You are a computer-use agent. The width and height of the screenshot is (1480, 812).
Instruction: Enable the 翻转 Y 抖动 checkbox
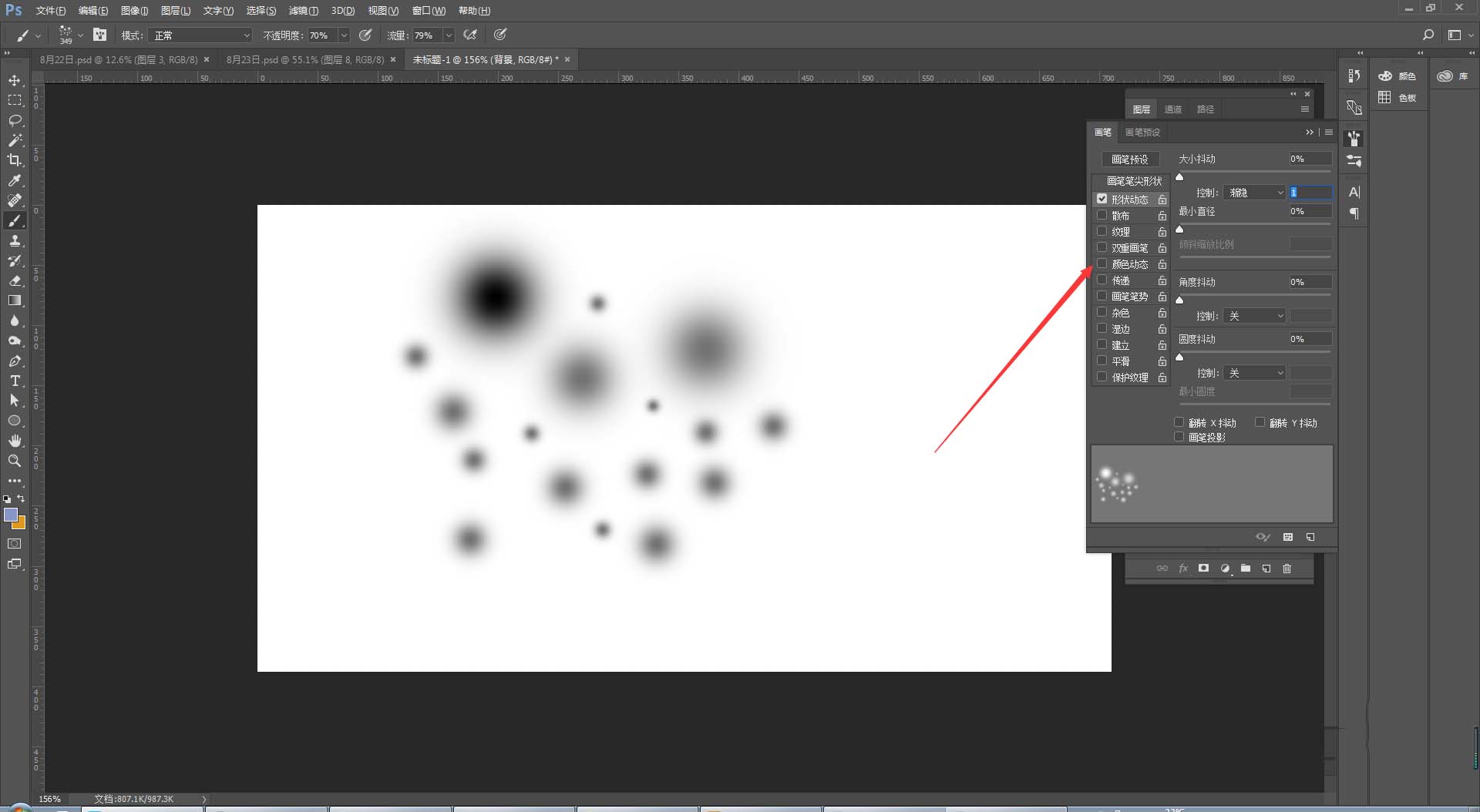[1260, 422]
